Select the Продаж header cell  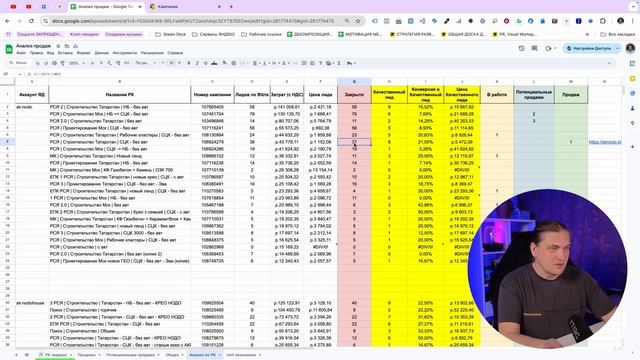point(571,95)
